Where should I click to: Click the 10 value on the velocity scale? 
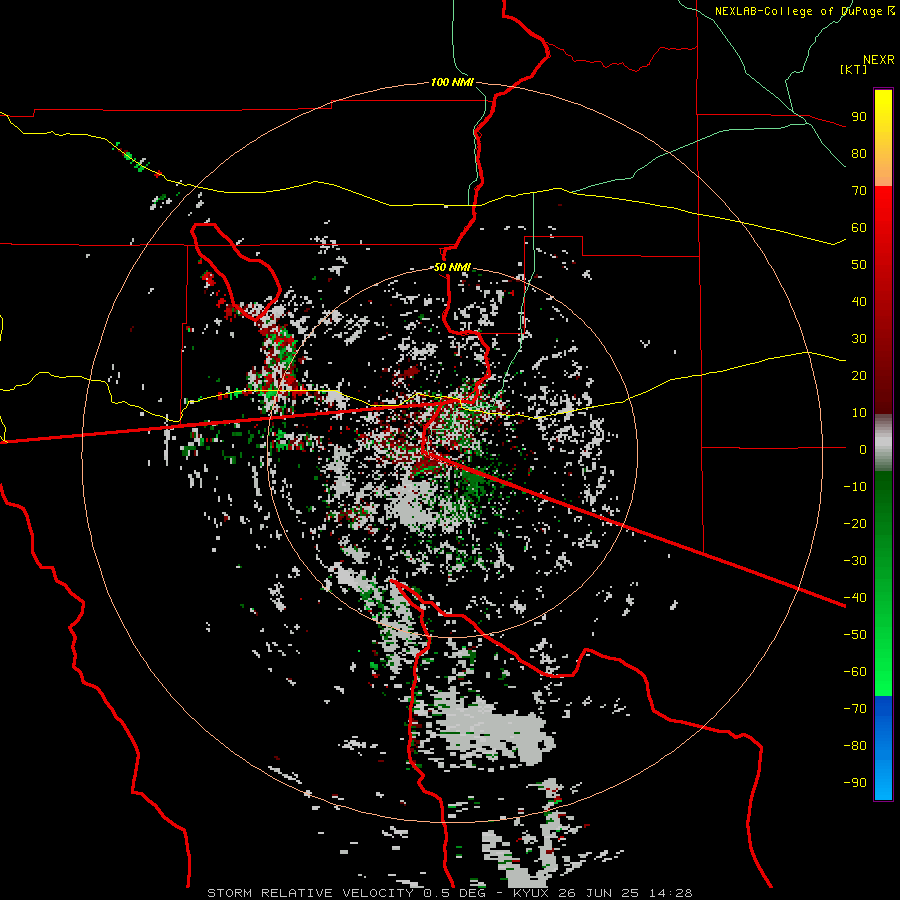point(859,413)
